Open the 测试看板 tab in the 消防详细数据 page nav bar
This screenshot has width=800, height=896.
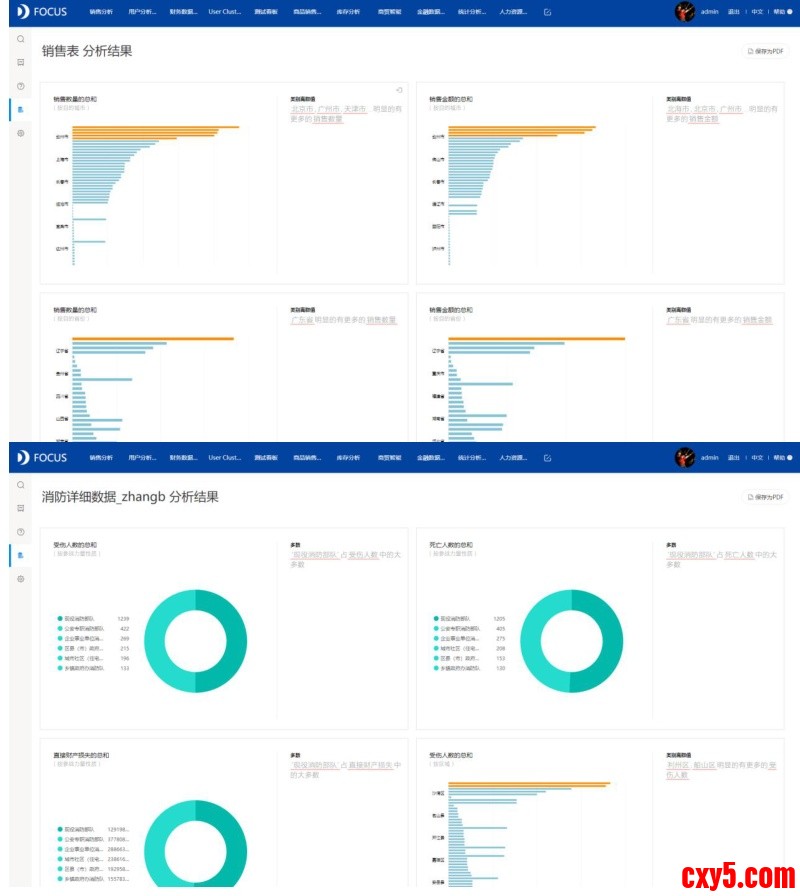pos(266,457)
